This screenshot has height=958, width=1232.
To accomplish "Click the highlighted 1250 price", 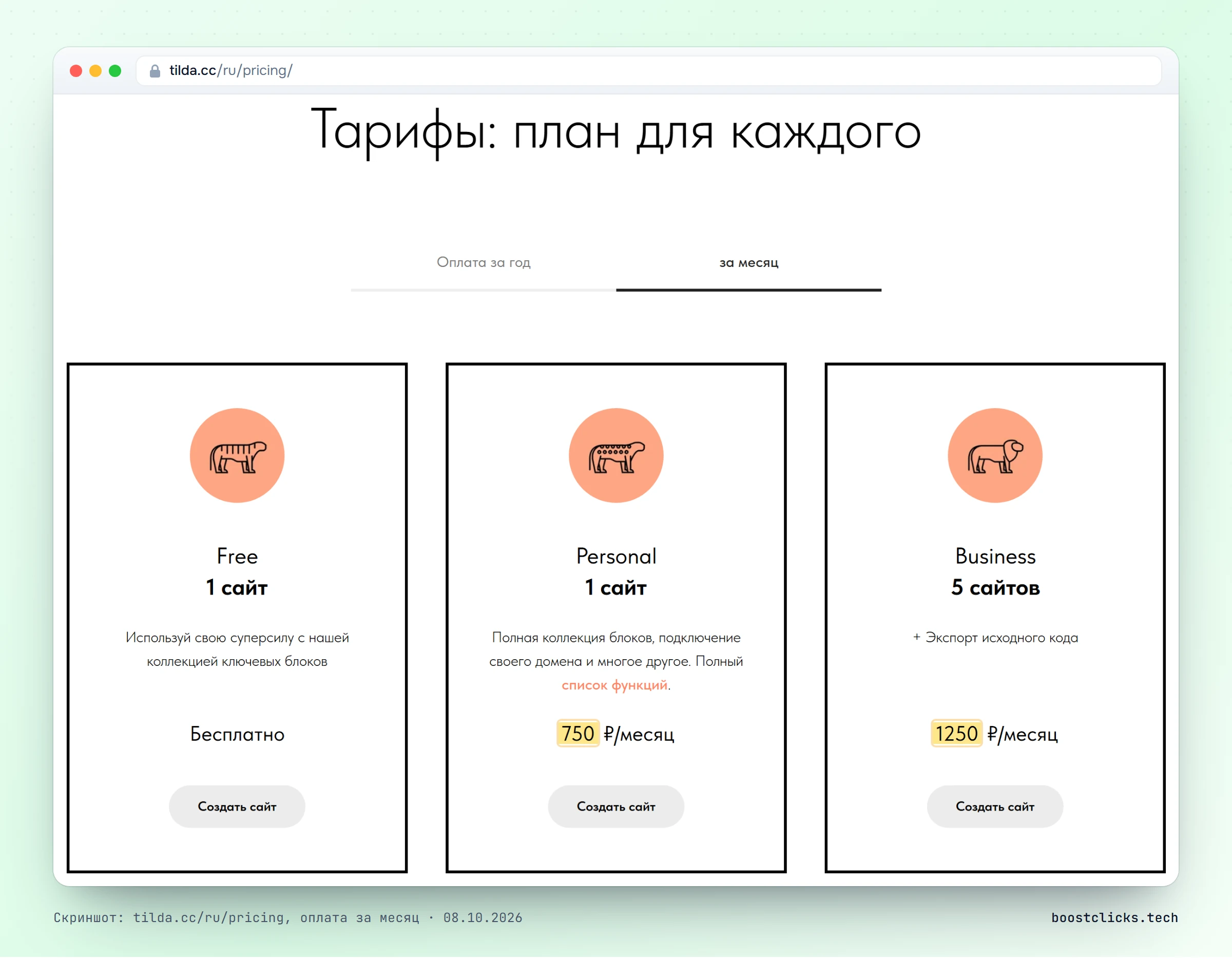I will point(956,734).
